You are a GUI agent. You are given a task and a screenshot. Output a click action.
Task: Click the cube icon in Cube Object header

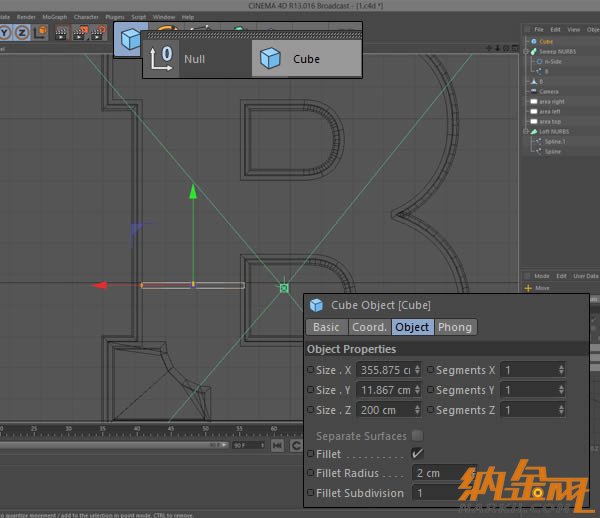(x=316, y=305)
